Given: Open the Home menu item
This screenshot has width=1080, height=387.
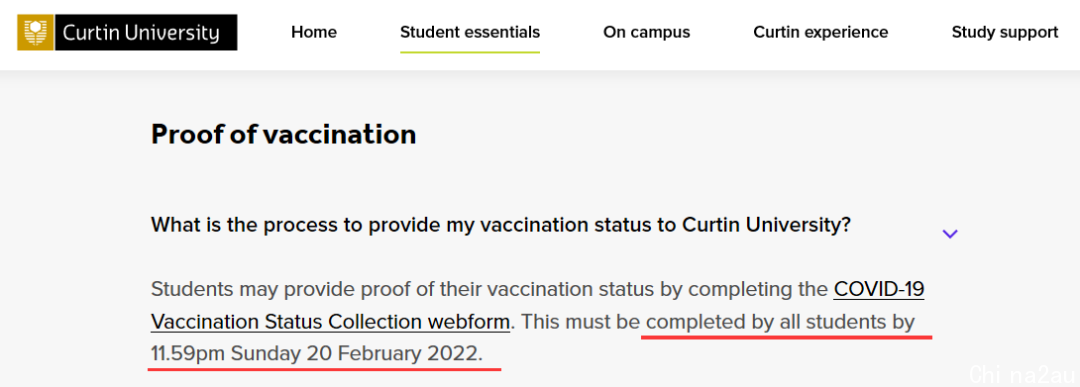Looking at the screenshot, I should [314, 32].
